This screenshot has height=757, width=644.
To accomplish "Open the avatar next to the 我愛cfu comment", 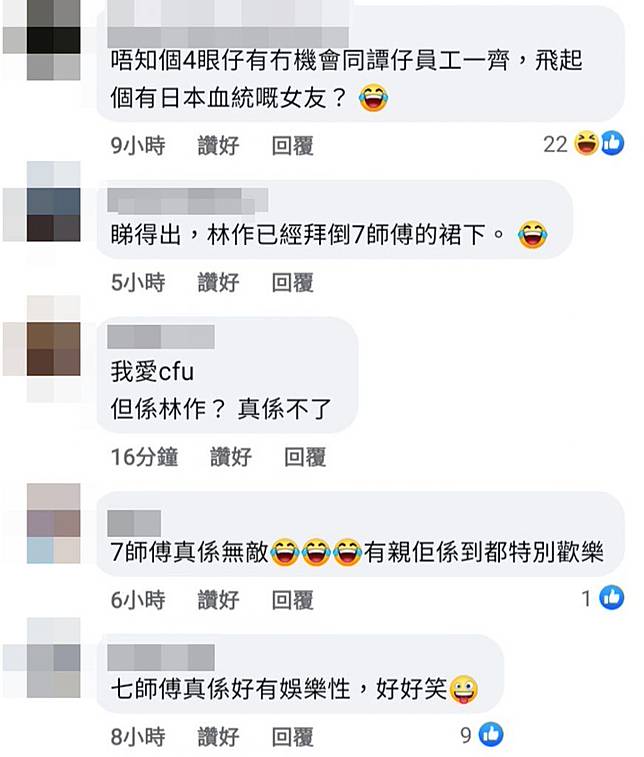I will point(54,349).
